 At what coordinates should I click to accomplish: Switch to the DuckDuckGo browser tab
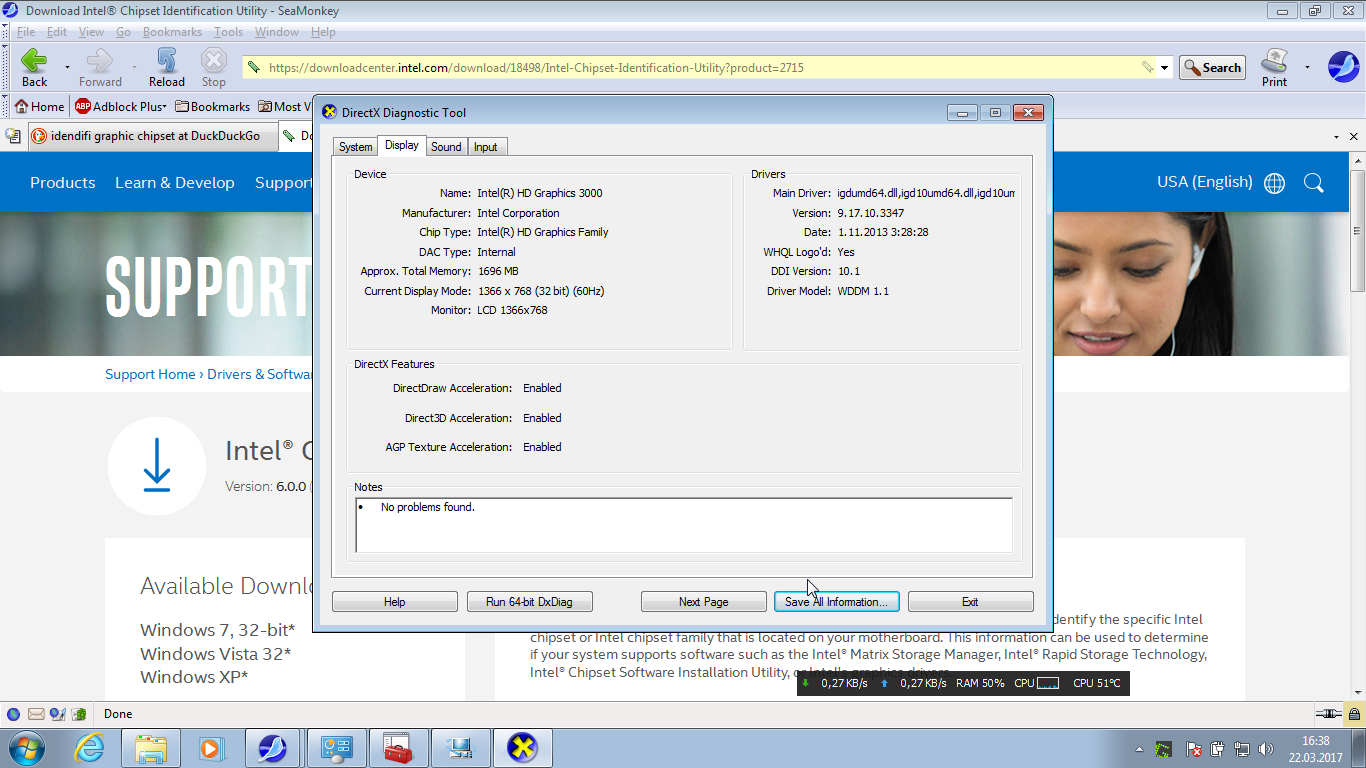152,136
